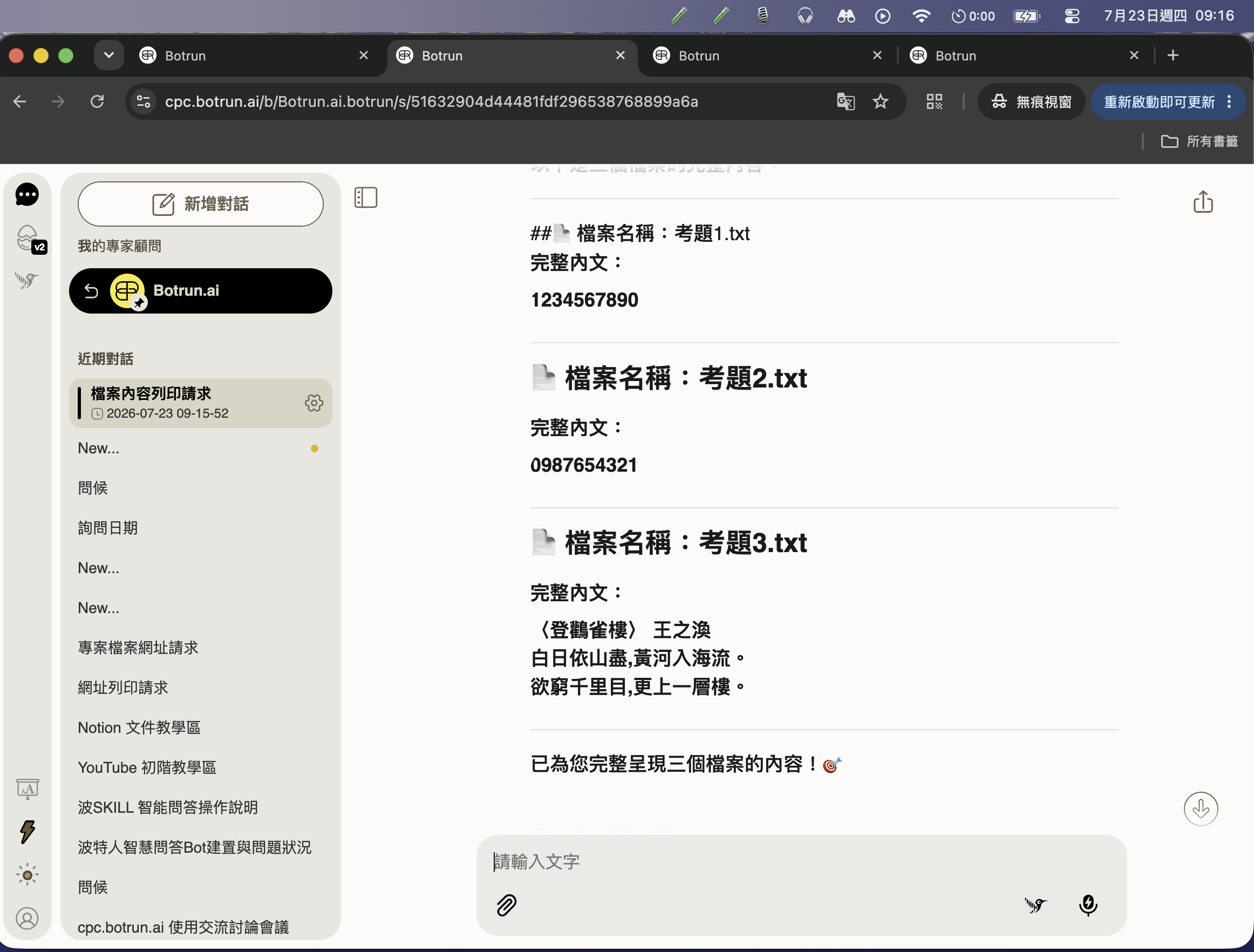Viewport: 1254px width, 952px height.
Task: Open 所有書籤 bookmarks folder
Action: [1199, 141]
